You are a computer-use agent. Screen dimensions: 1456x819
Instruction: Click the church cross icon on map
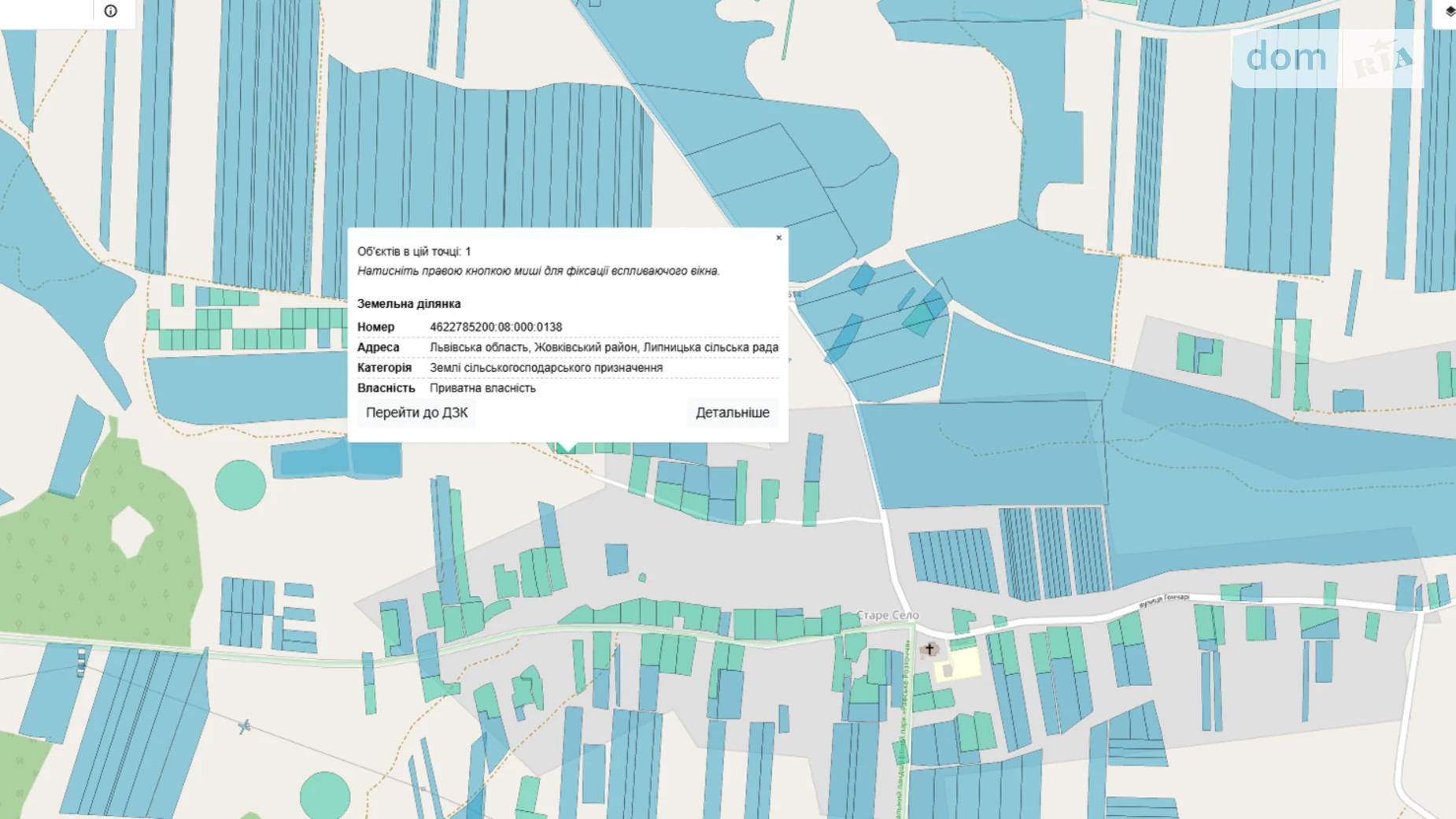coord(929,649)
